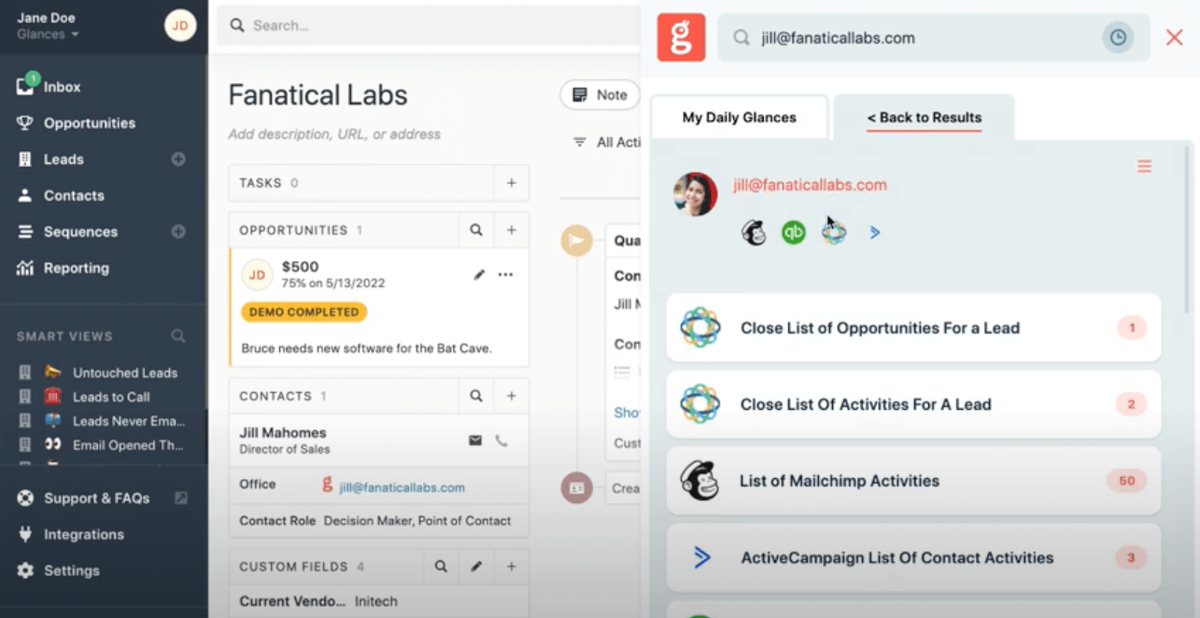
Task: Click the flag marker in the activity timeline
Action: (x=576, y=240)
